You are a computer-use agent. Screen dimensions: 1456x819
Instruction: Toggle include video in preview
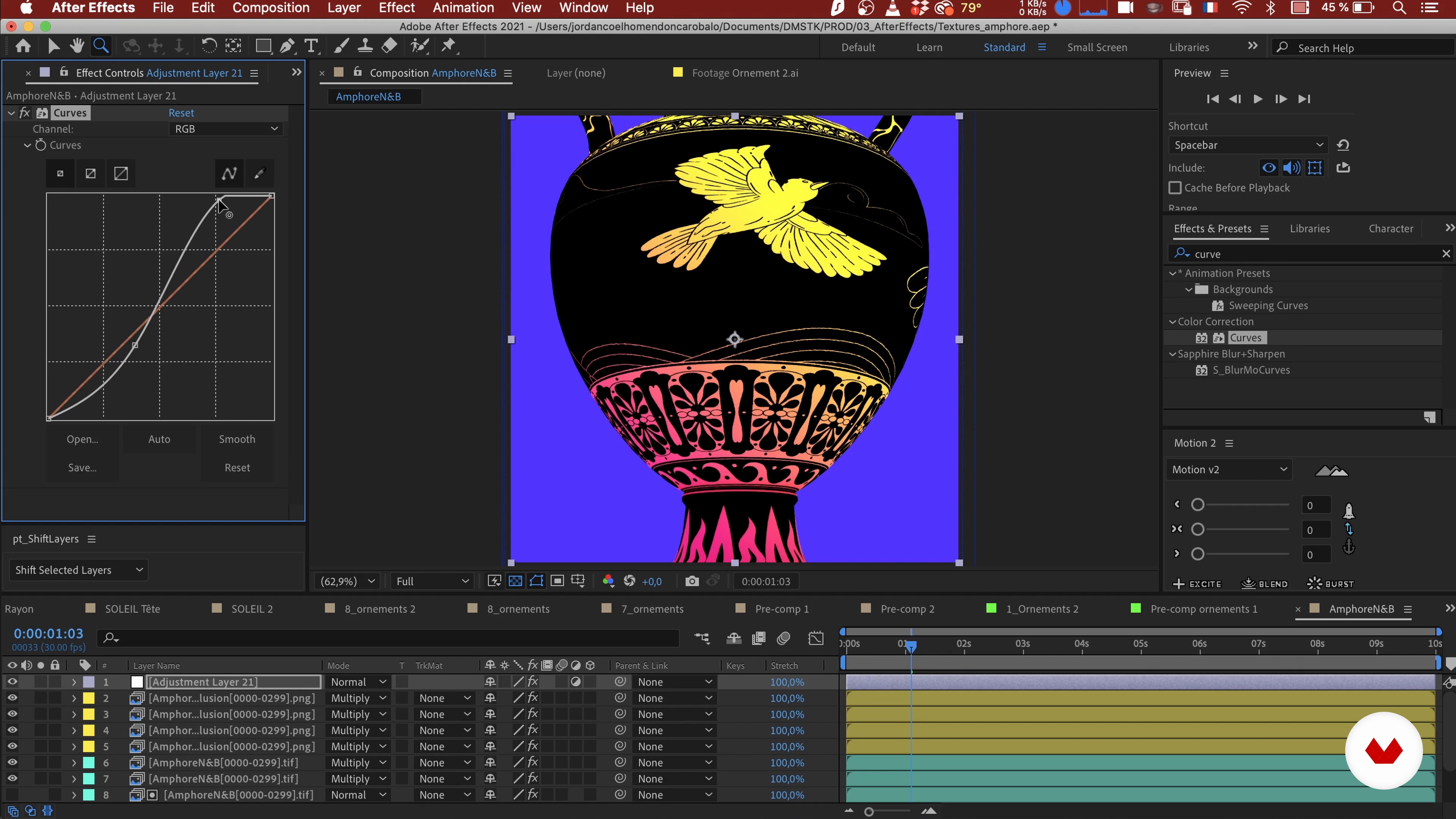pyautogui.click(x=1269, y=168)
